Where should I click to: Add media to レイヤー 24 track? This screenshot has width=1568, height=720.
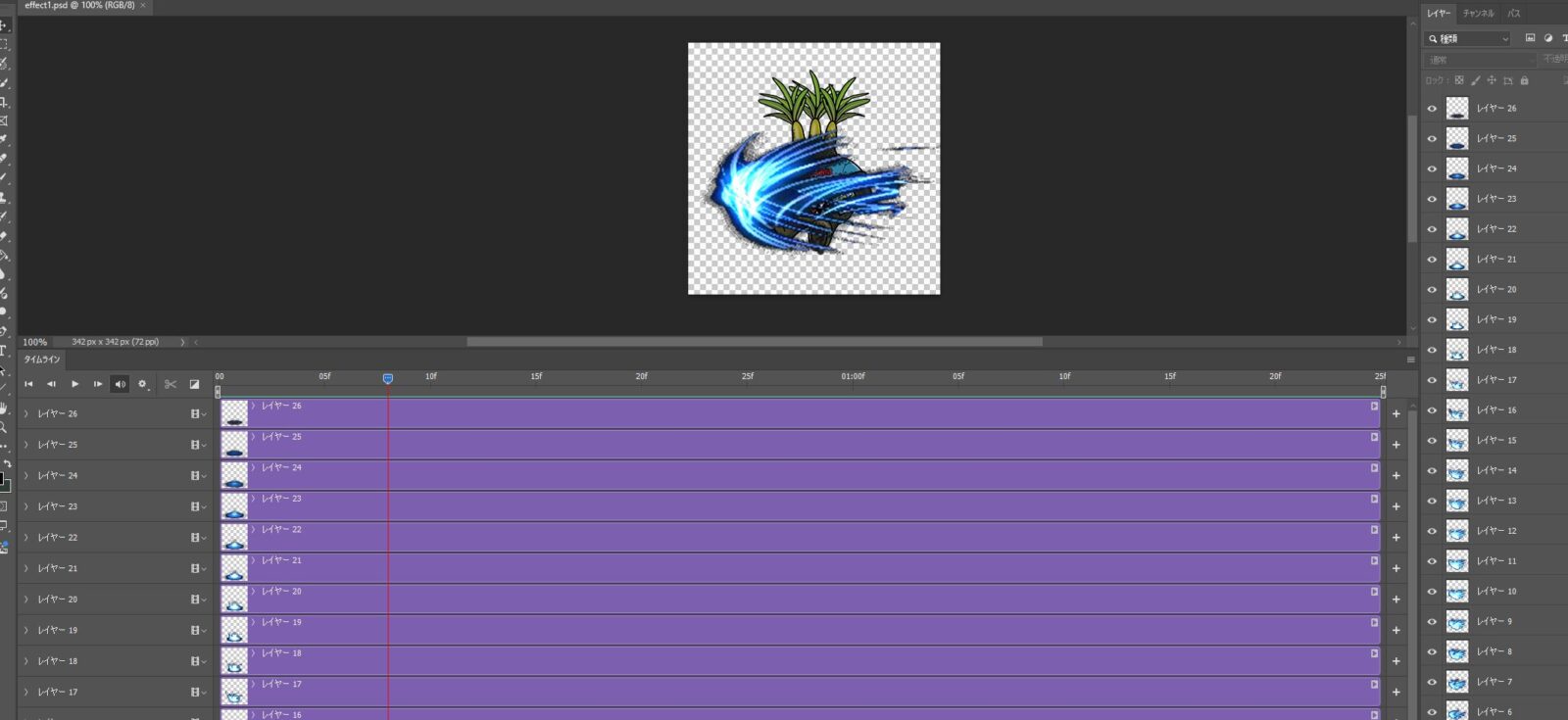(x=1396, y=475)
